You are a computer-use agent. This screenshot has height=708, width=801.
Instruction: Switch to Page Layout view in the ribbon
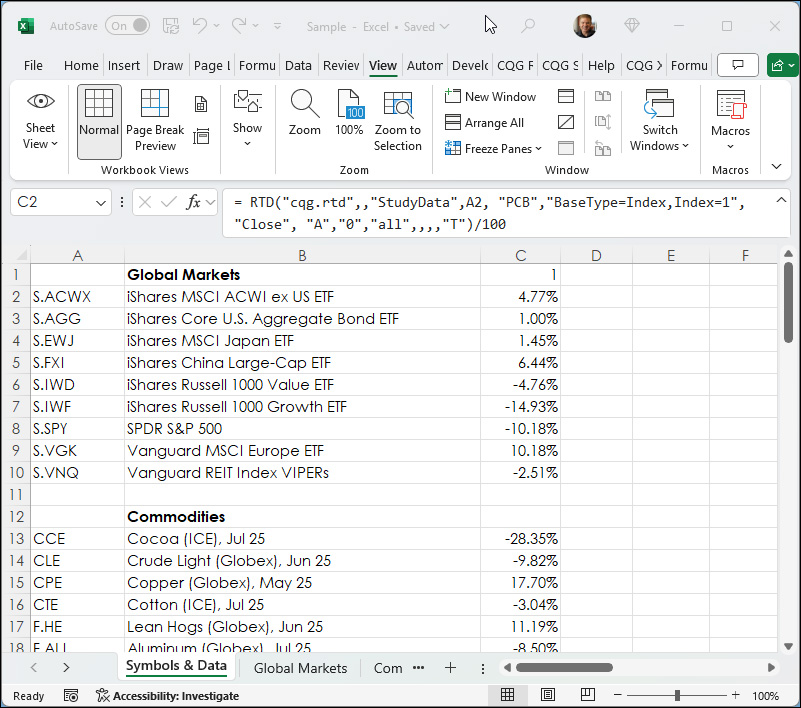[201, 104]
